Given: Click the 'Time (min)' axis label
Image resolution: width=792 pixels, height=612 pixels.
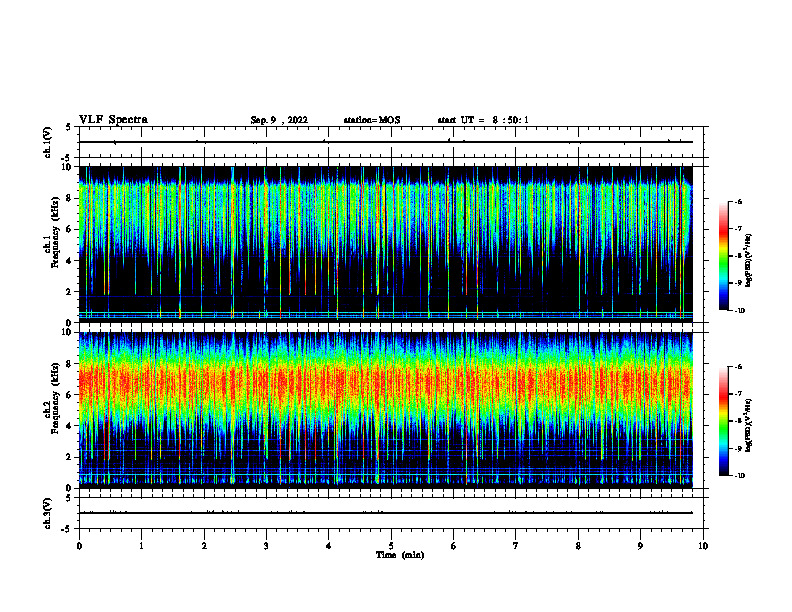Looking at the screenshot, I should [400, 555].
